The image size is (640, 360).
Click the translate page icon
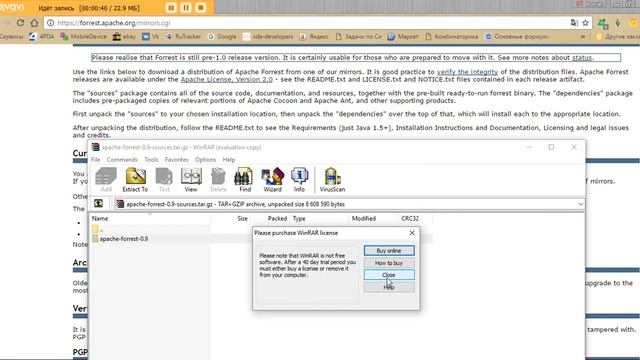574,23
